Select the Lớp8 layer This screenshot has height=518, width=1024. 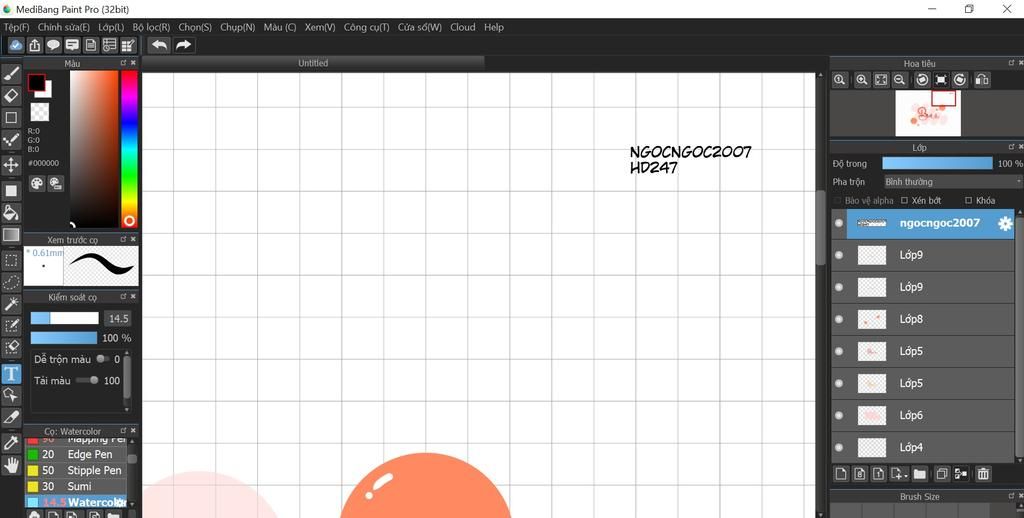click(922, 319)
